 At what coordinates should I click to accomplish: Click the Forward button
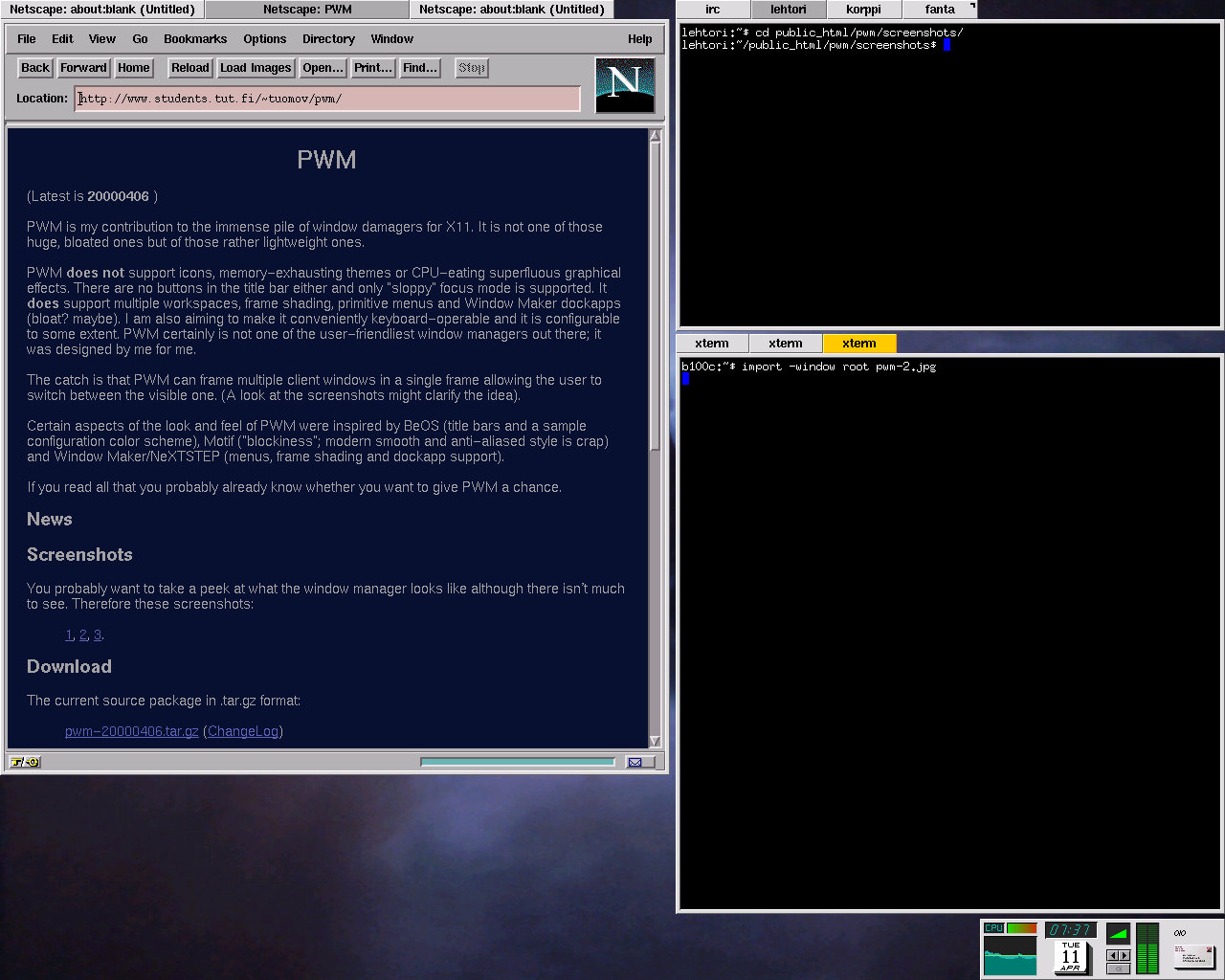[83, 68]
